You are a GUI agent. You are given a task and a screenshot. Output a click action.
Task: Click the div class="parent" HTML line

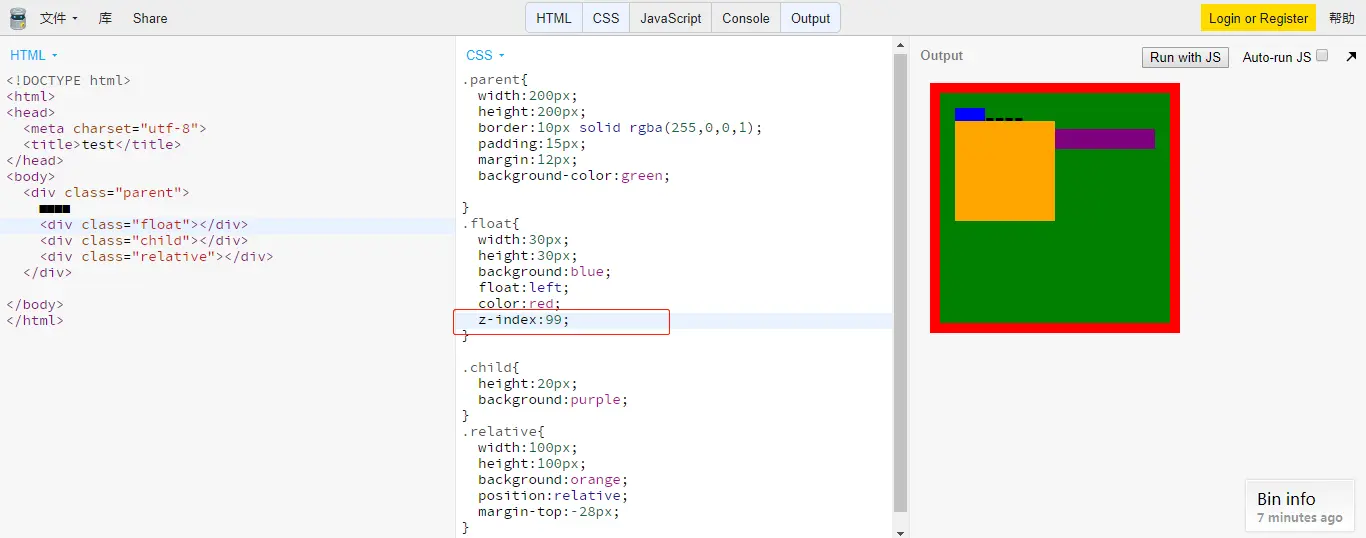point(106,192)
